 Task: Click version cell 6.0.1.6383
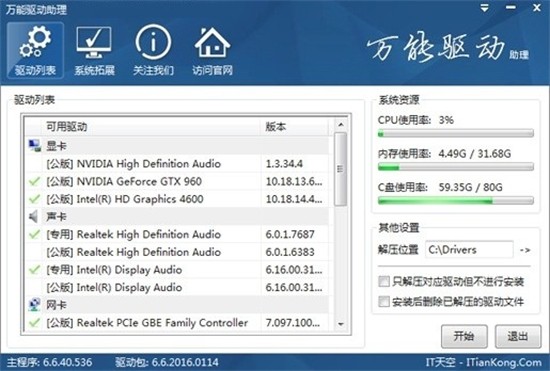point(290,252)
